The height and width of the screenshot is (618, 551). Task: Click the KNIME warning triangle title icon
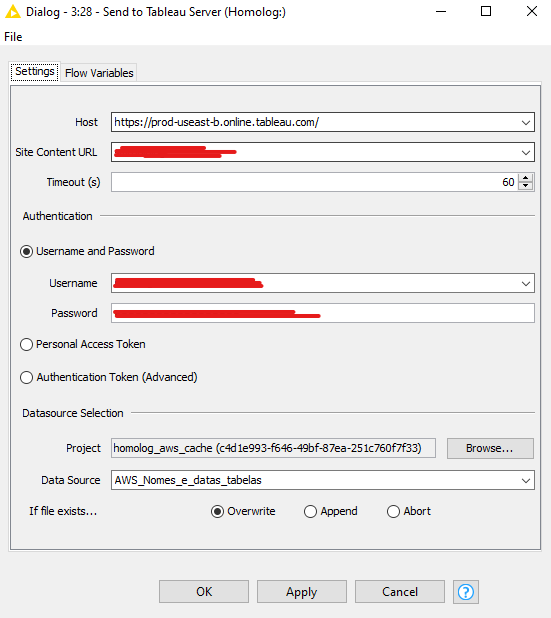(13, 12)
